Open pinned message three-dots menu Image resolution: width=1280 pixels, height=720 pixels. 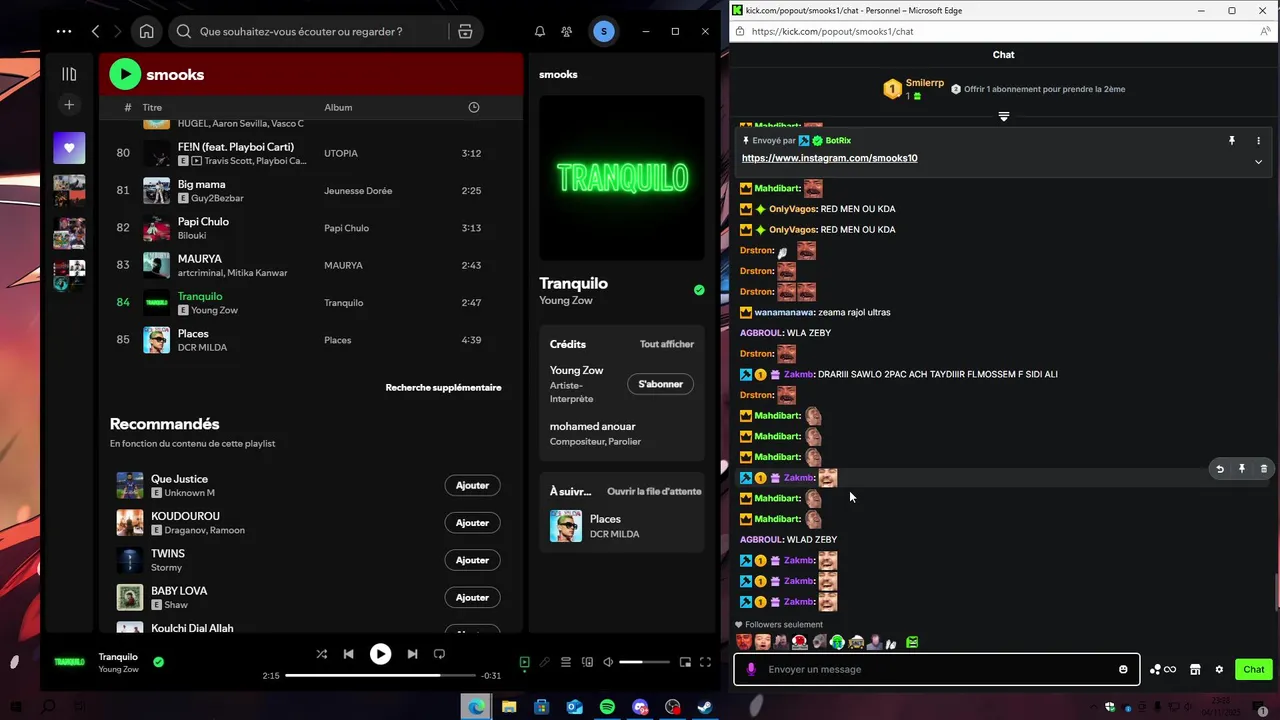[1258, 141]
